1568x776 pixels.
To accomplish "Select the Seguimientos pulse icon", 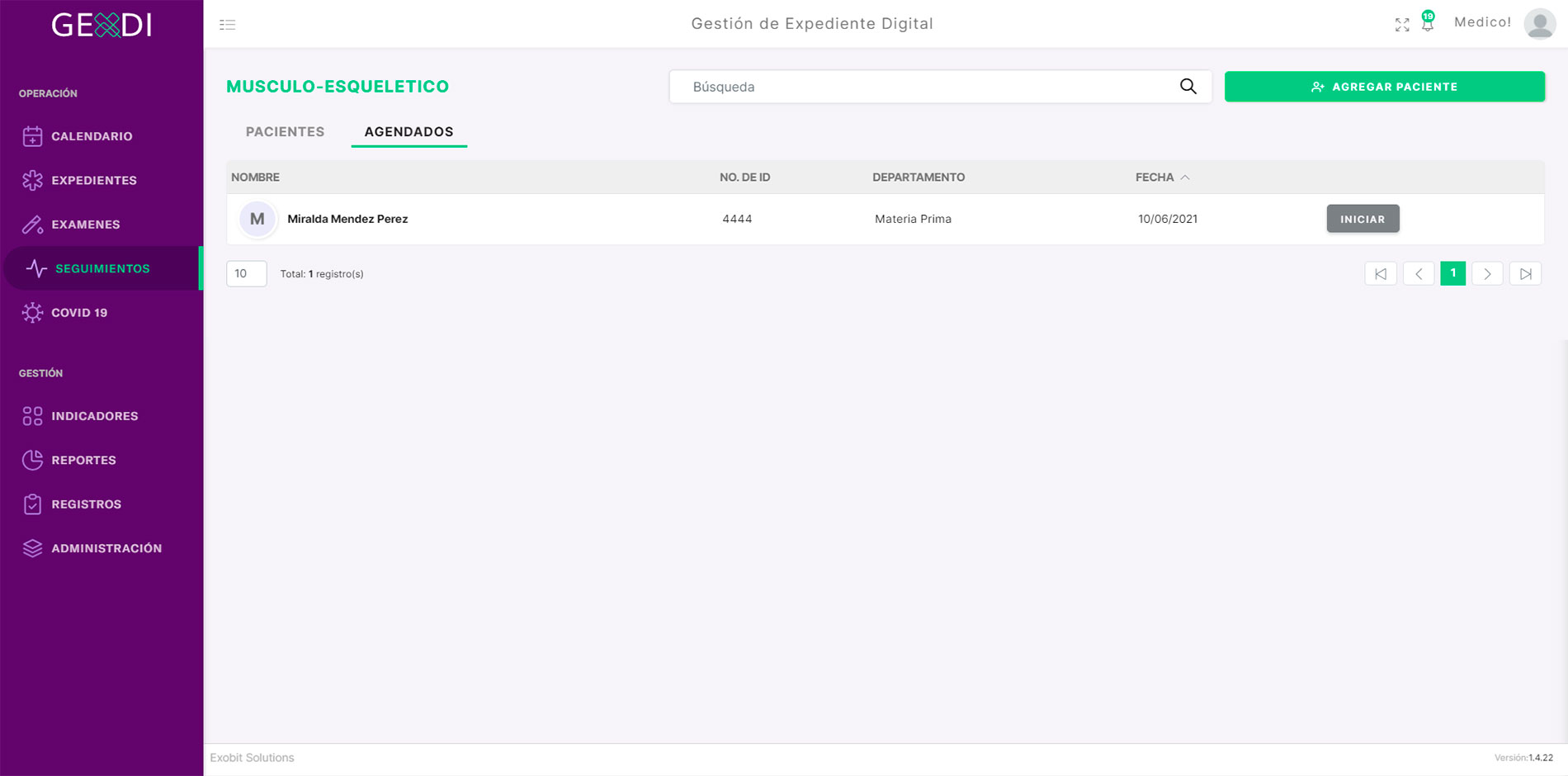I will [36, 268].
